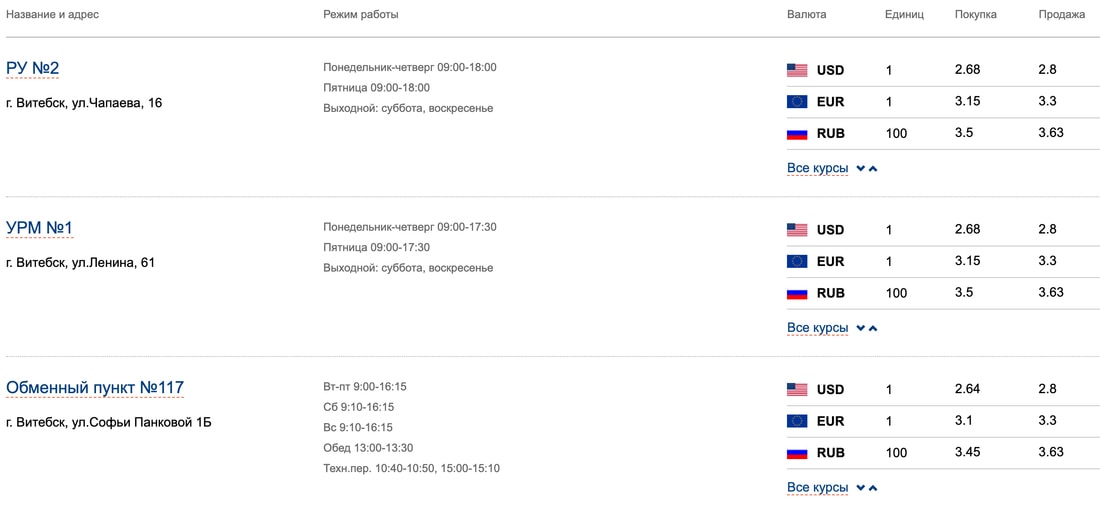Click the EU flag icon for РУ №2
The image size is (1100, 512).
797,102
